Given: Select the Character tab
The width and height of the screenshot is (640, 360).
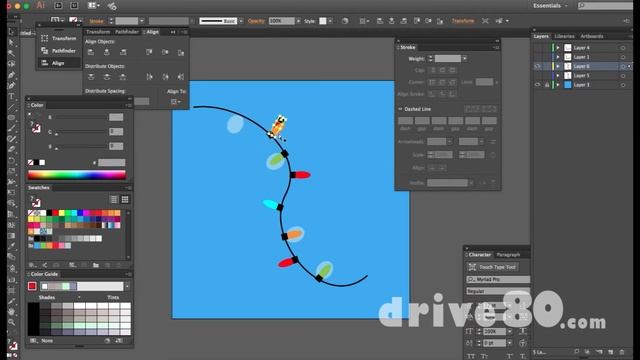Looking at the screenshot, I should (480, 255).
